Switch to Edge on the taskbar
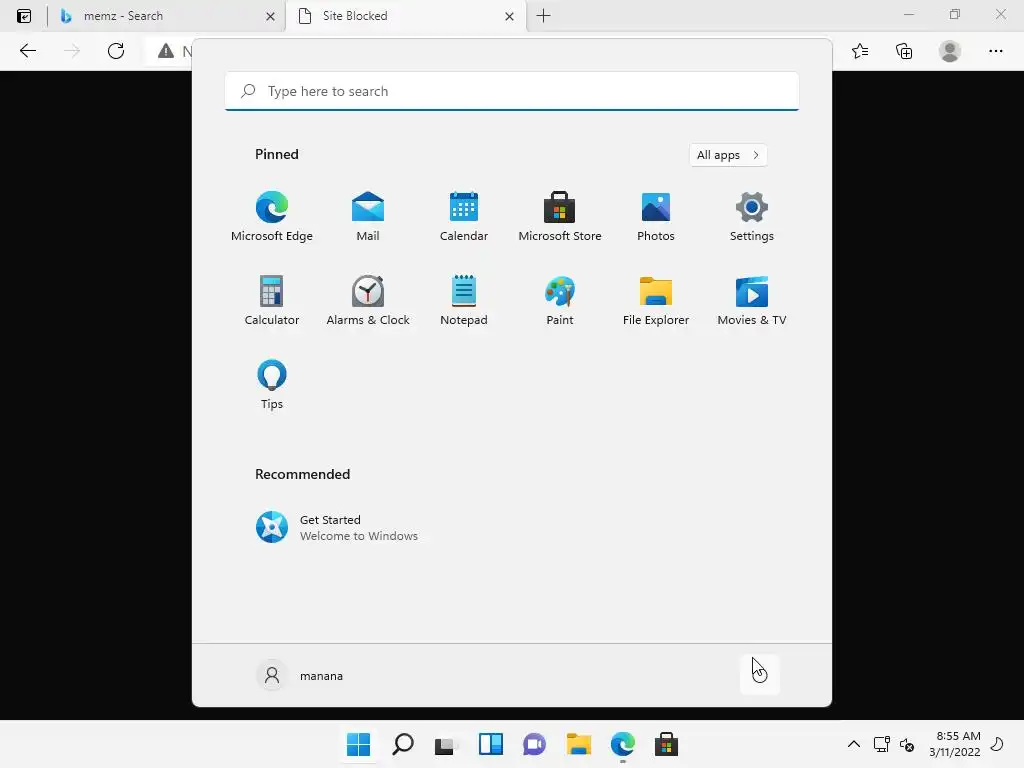This screenshot has height=768, width=1024. tap(622, 744)
